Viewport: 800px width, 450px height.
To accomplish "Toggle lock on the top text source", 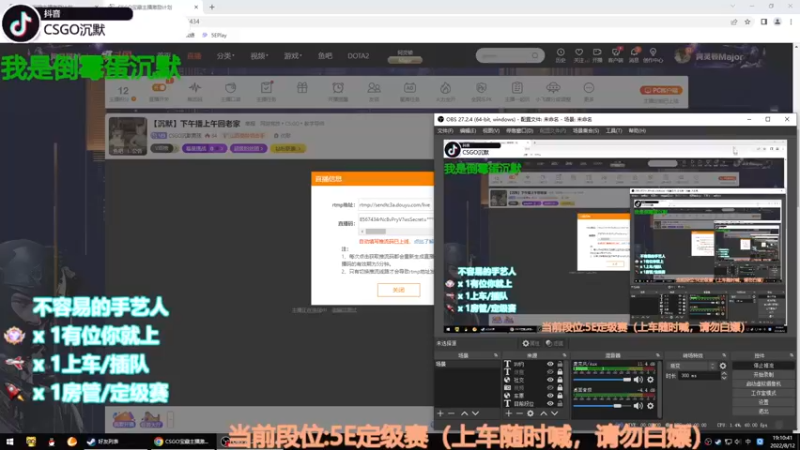I will (x=560, y=364).
